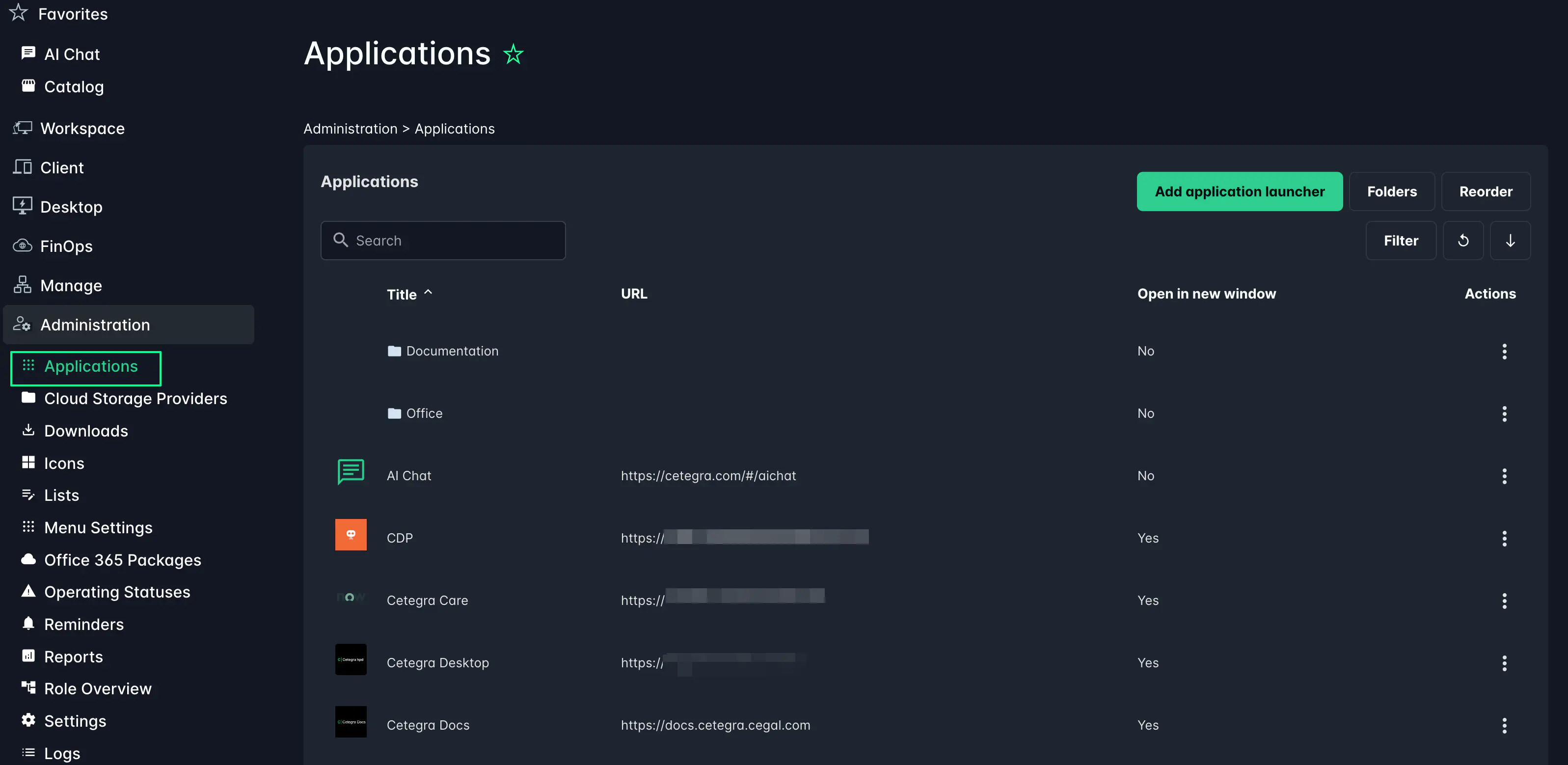Open actions menu for CDP row
Viewport: 1568px width, 765px height.
click(1504, 539)
